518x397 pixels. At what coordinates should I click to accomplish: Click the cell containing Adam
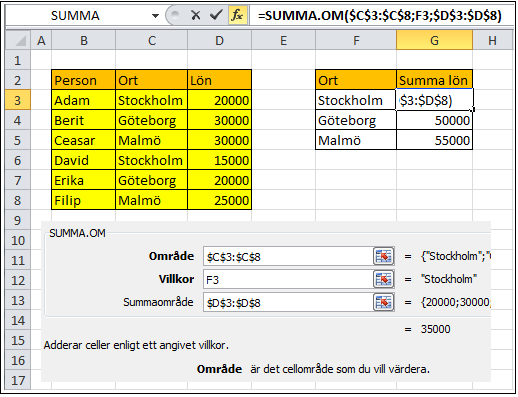[x=84, y=100]
